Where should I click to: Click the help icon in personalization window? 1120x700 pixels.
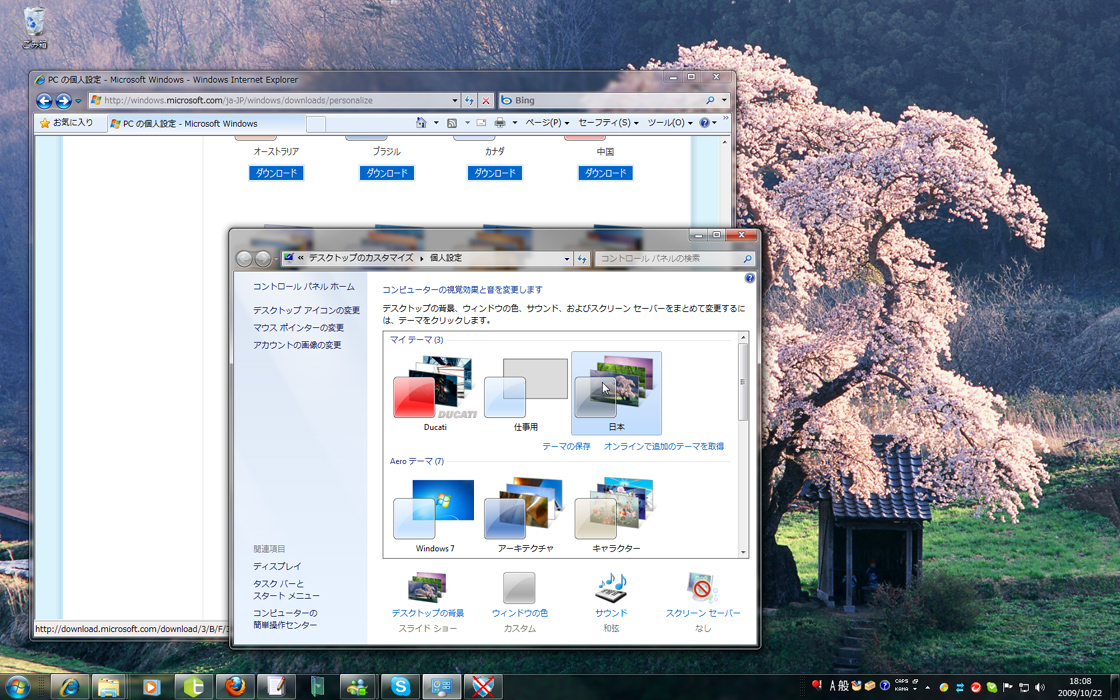(749, 279)
